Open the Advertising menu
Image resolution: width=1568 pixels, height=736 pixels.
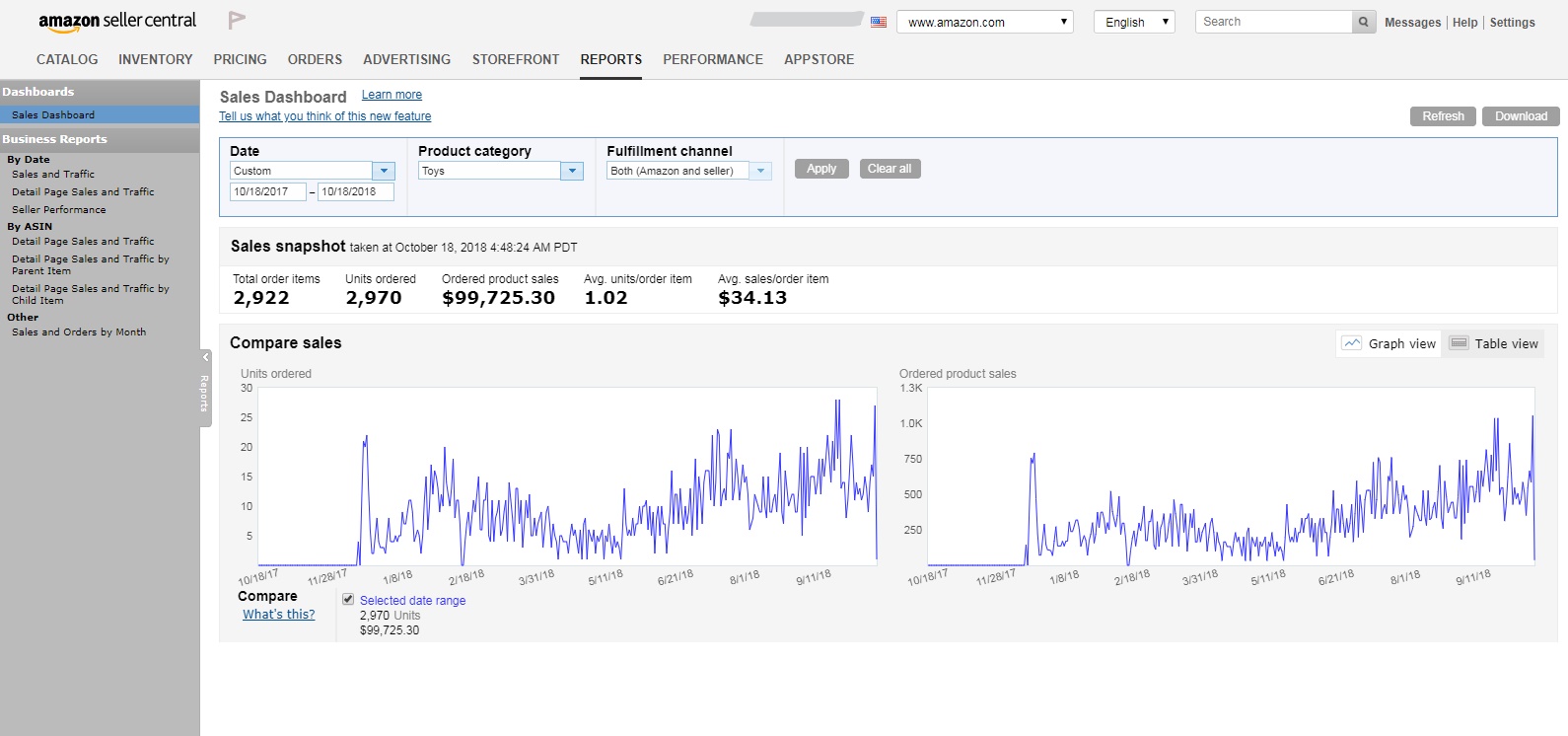[x=406, y=59]
